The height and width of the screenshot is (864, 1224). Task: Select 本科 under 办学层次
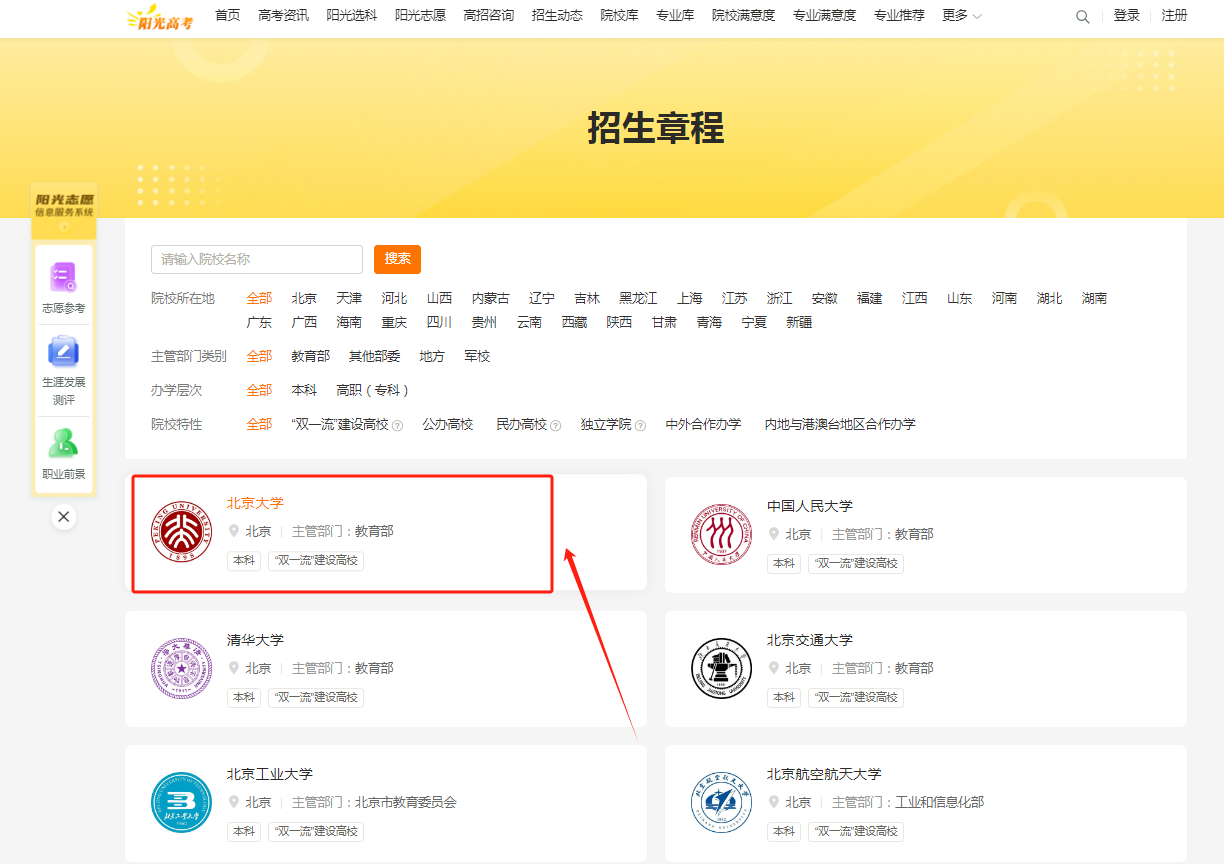click(x=304, y=390)
